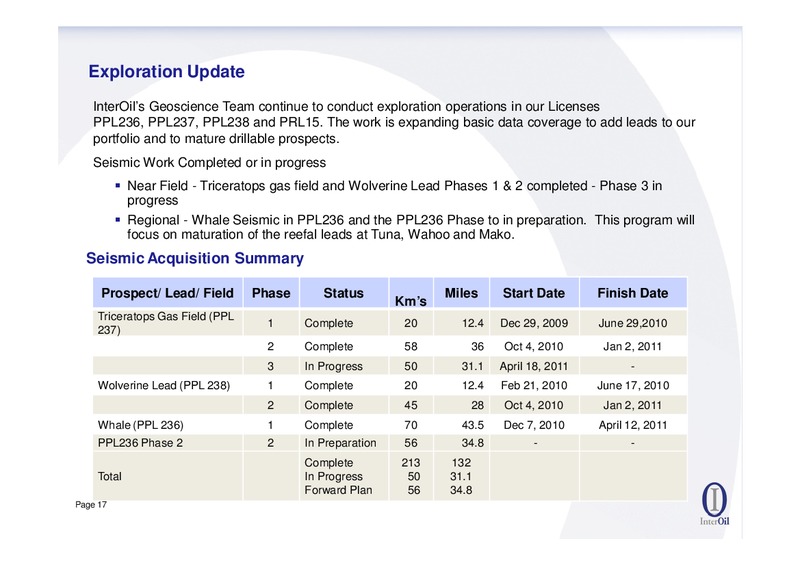Click the Miles column header
Image resolution: width=800 pixels, height=565 pixels.
(x=461, y=293)
